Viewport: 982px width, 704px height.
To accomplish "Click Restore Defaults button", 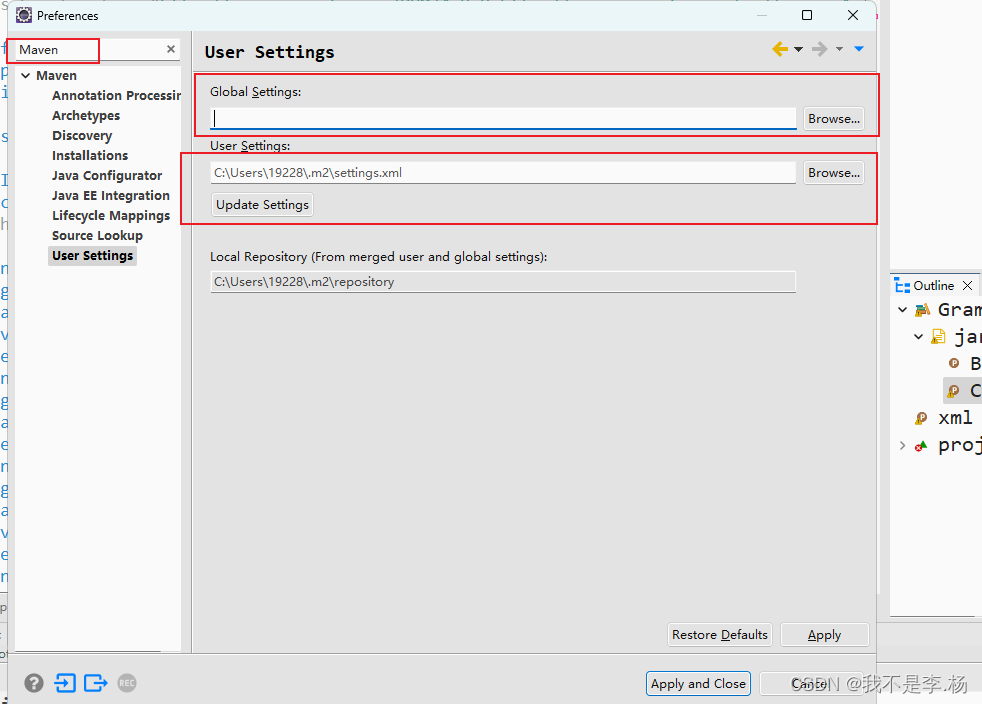I will [720, 634].
